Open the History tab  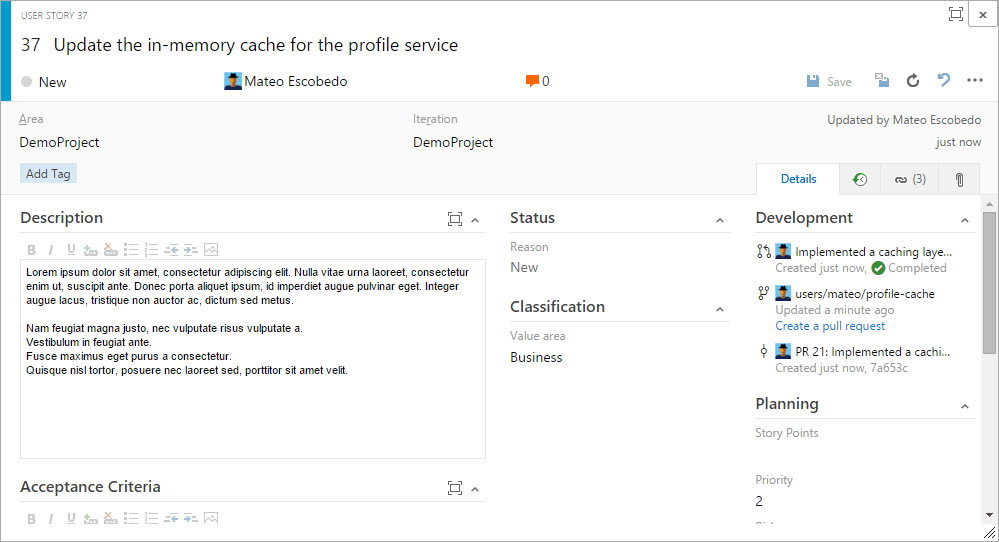pos(860,180)
